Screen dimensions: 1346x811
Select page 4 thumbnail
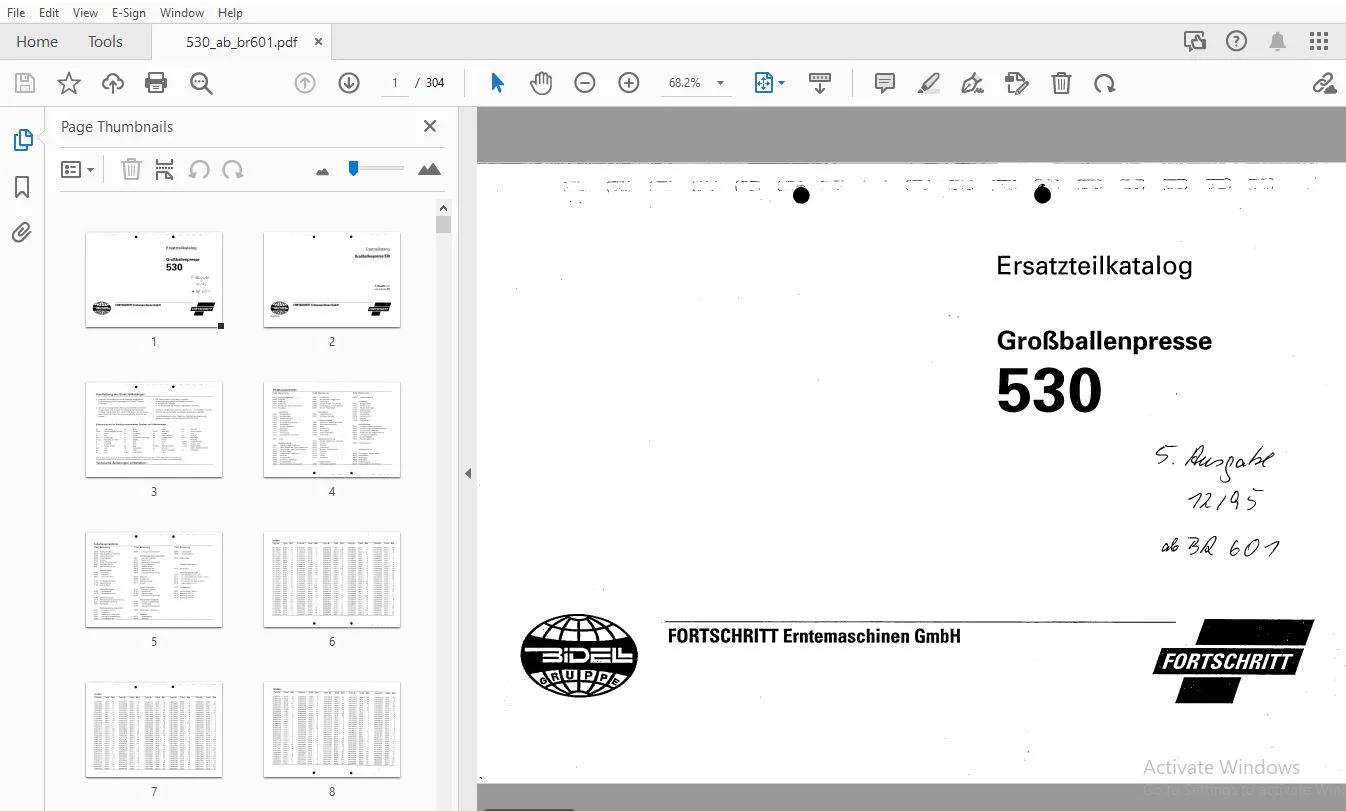point(332,429)
